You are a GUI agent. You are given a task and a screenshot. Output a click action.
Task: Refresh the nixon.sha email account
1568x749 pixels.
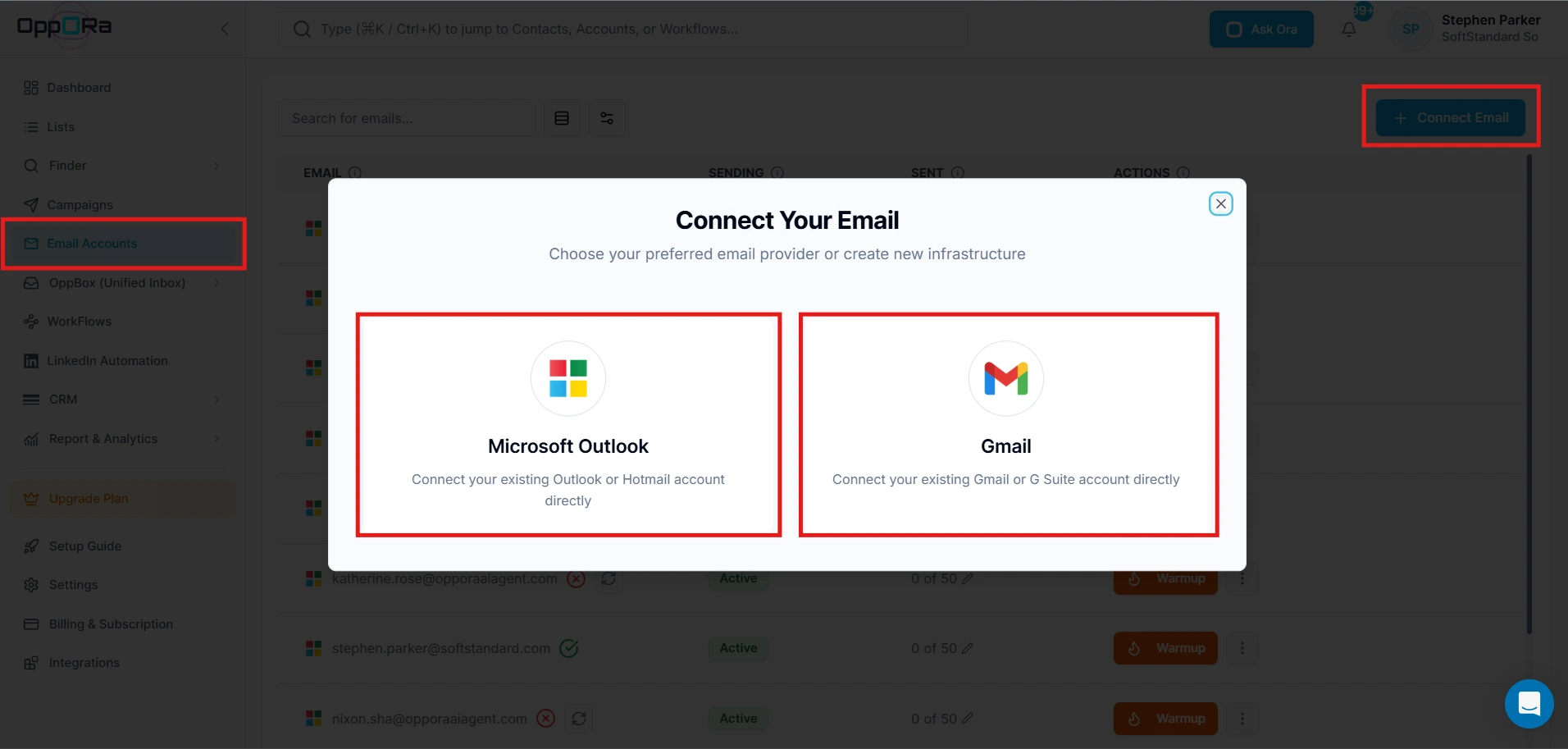point(579,719)
